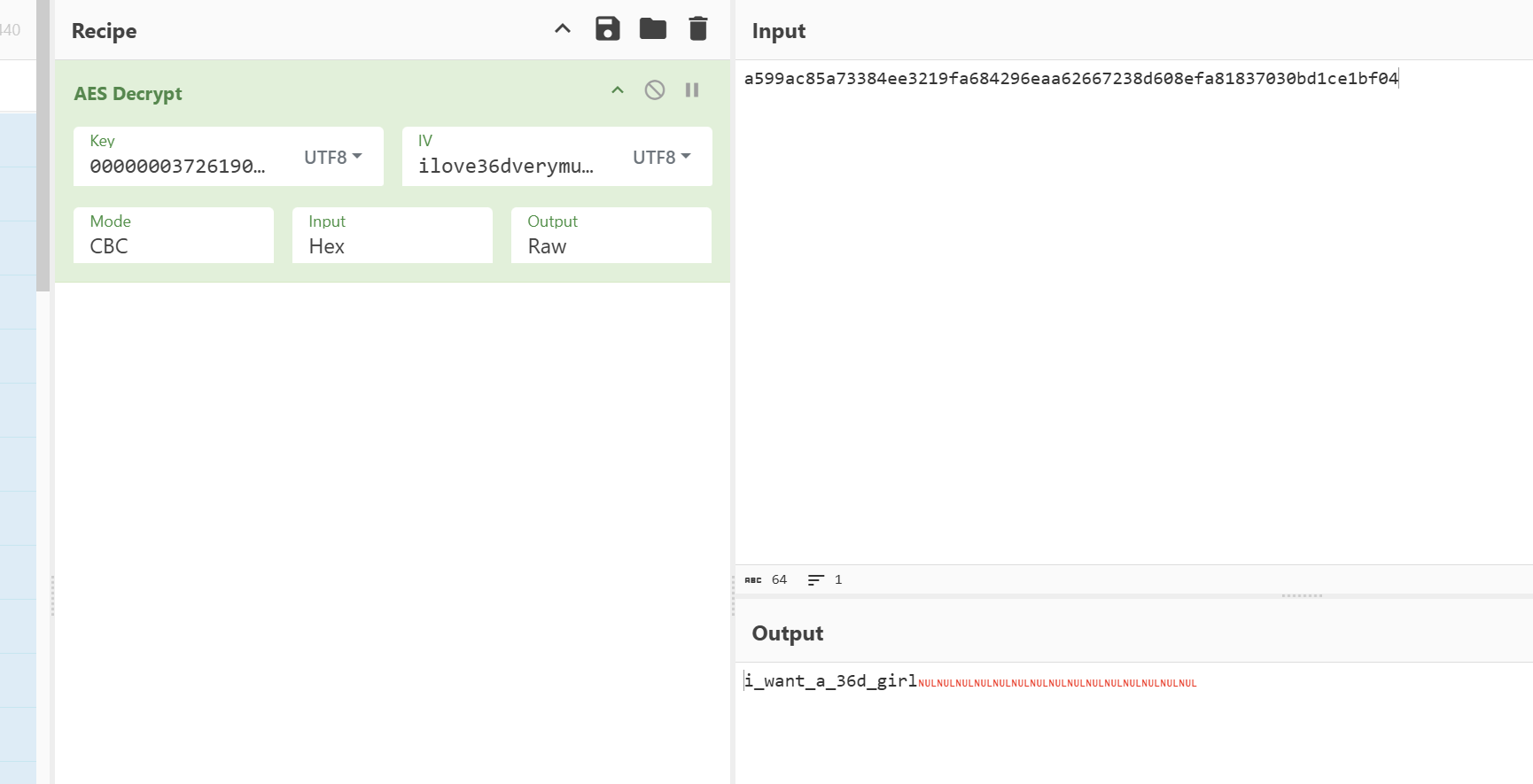Disable the AES Decrypt operation
The height and width of the screenshot is (784, 1533).
coord(654,90)
